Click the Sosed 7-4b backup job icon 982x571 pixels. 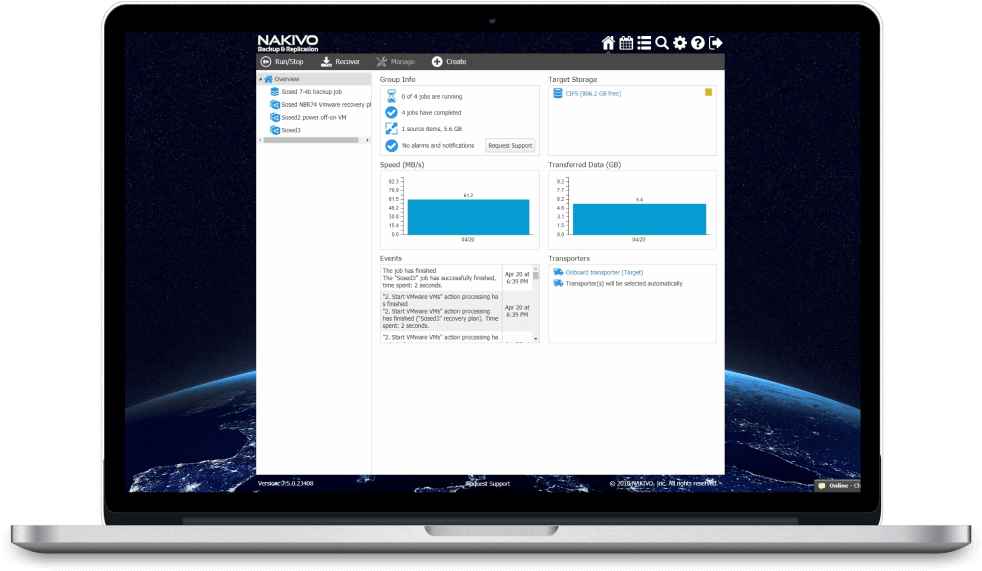click(274, 91)
